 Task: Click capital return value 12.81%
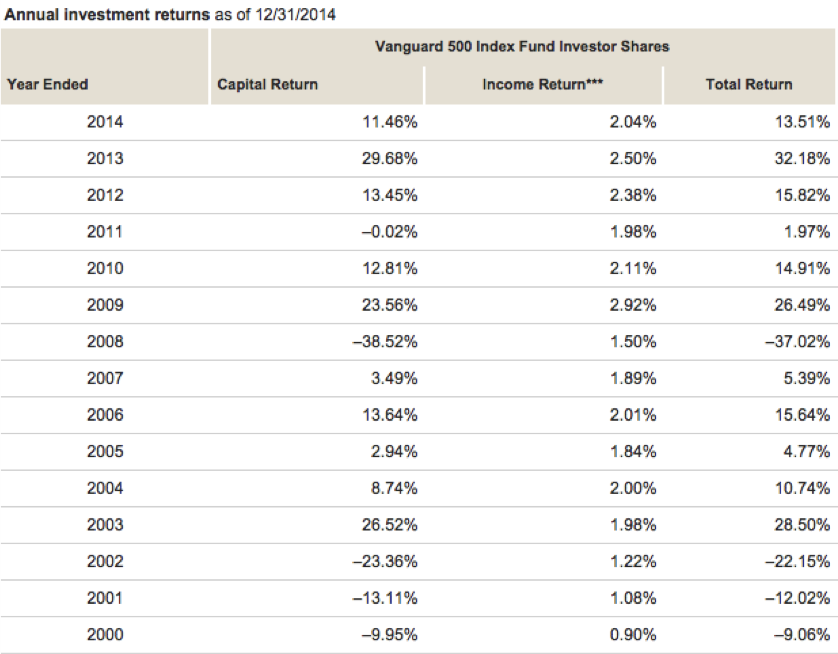coord(390,268)
